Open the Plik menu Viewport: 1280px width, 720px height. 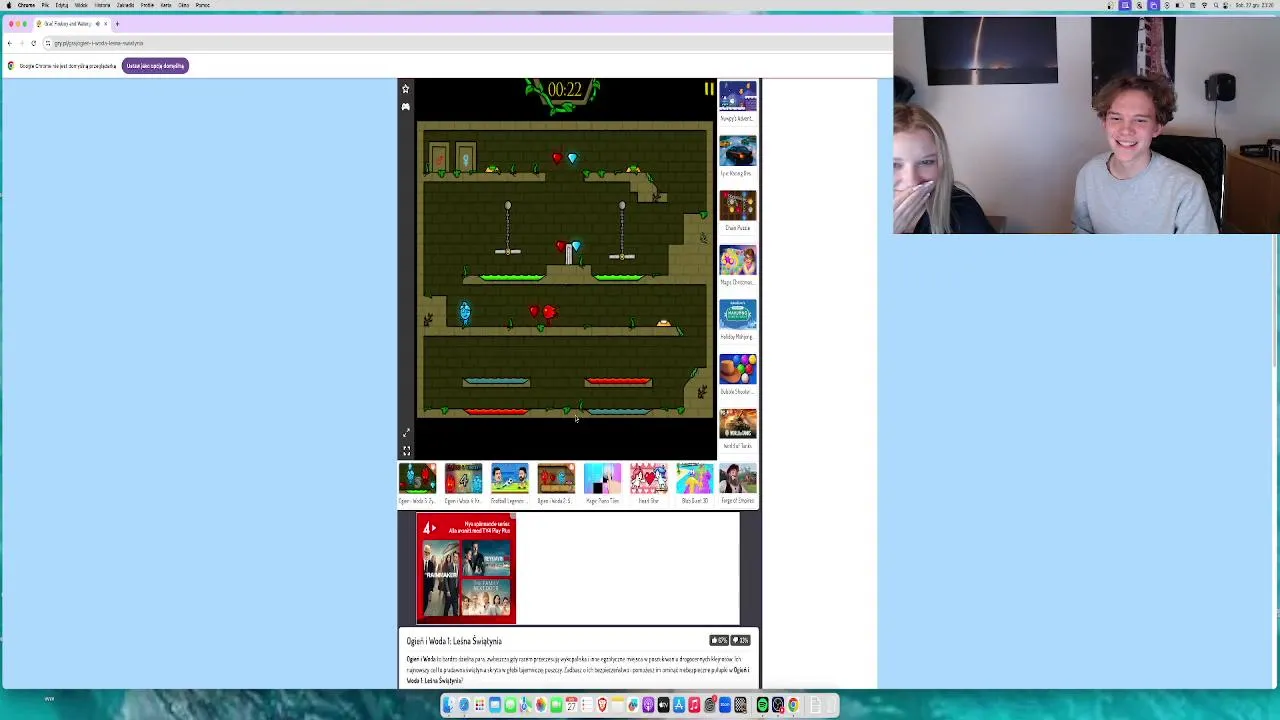point(45,5)
